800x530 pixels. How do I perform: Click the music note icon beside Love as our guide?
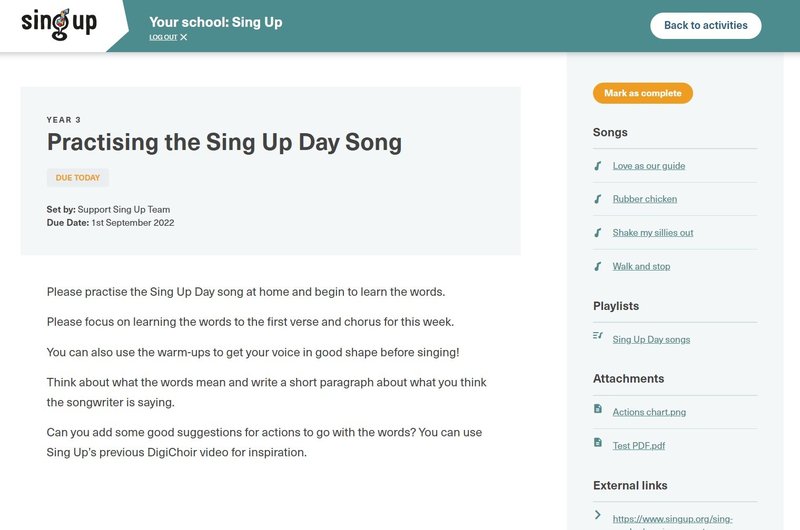coord(597,165)
